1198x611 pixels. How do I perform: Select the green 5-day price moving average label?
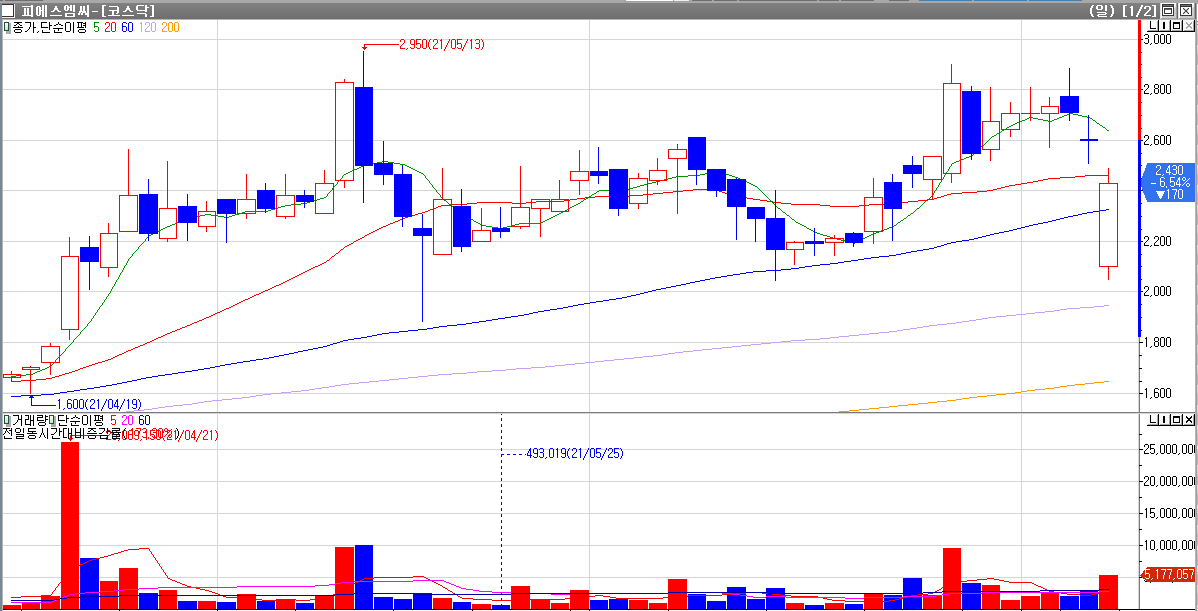[x=96, y=27]
